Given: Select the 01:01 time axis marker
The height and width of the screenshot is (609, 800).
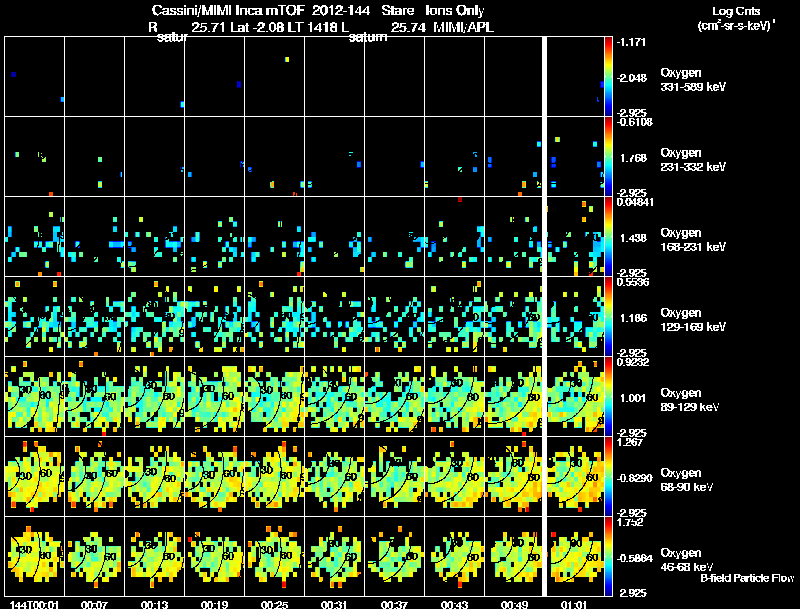Looking at the screenshot, I should click(x=574, y=604).
